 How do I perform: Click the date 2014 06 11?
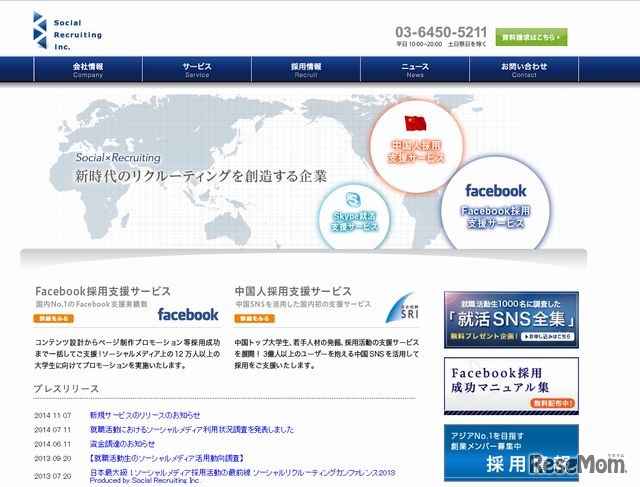click(53, 444)
